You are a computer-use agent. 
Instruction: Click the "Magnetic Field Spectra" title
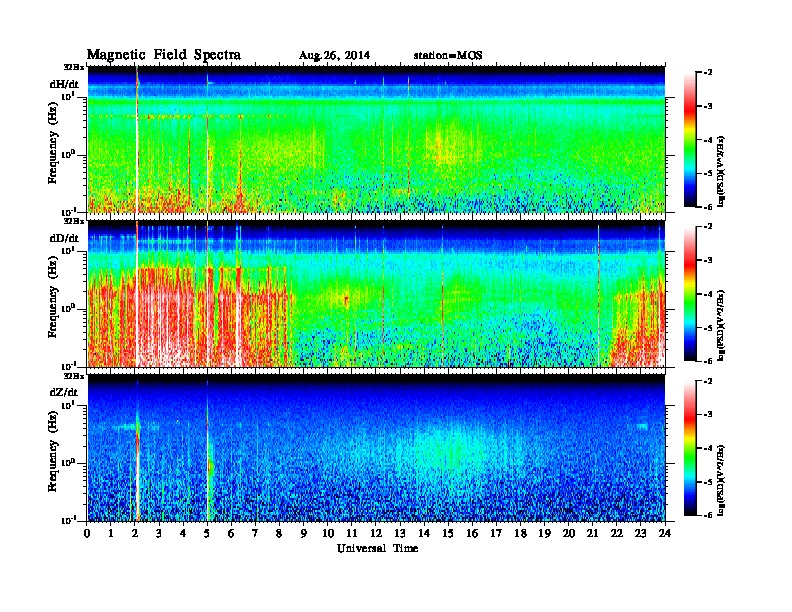[x=164, y=55]
